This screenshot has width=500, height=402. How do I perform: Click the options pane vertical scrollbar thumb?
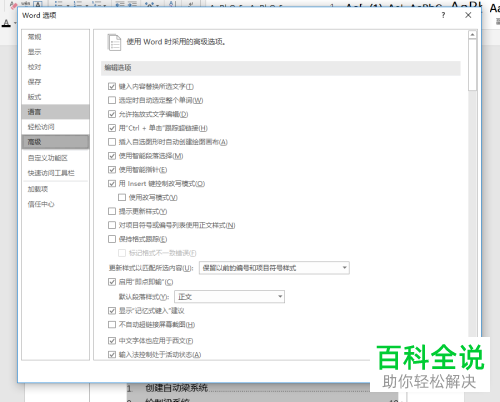[x=472, y=65]
